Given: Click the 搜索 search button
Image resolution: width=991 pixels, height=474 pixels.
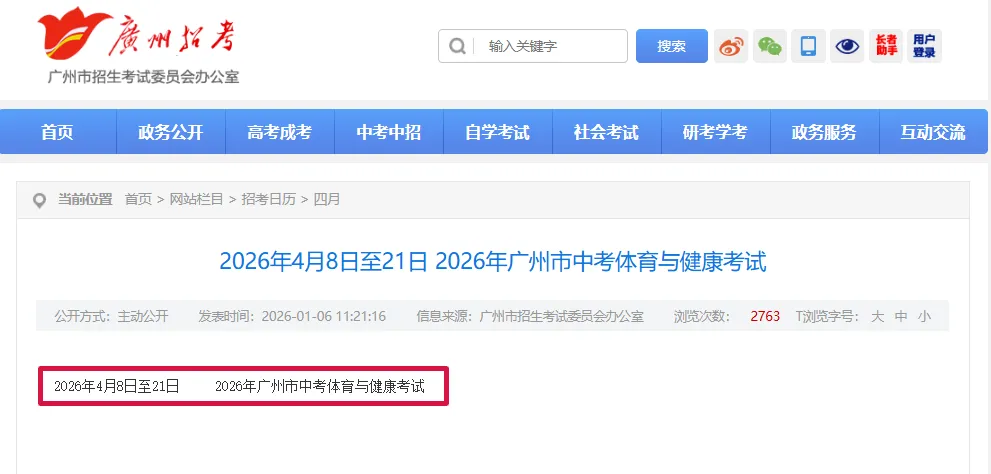Looking at the screenshot, I should (x=671, y=46).
